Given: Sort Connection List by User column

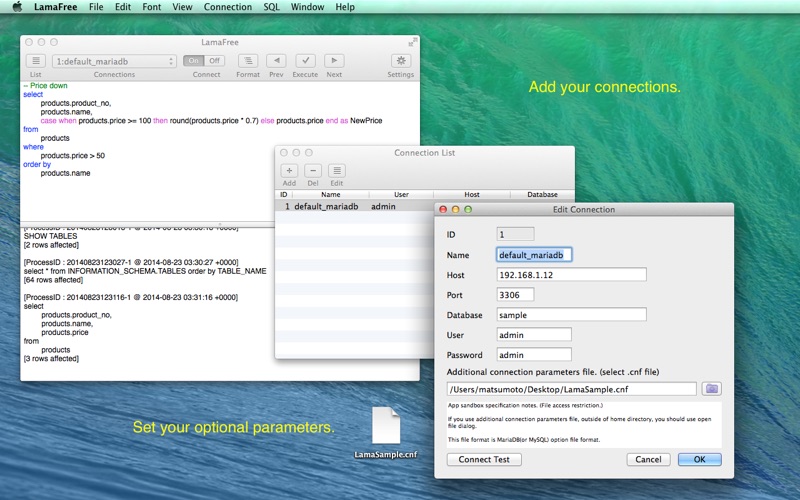Looking at the screenshot, I should point(401,194).
